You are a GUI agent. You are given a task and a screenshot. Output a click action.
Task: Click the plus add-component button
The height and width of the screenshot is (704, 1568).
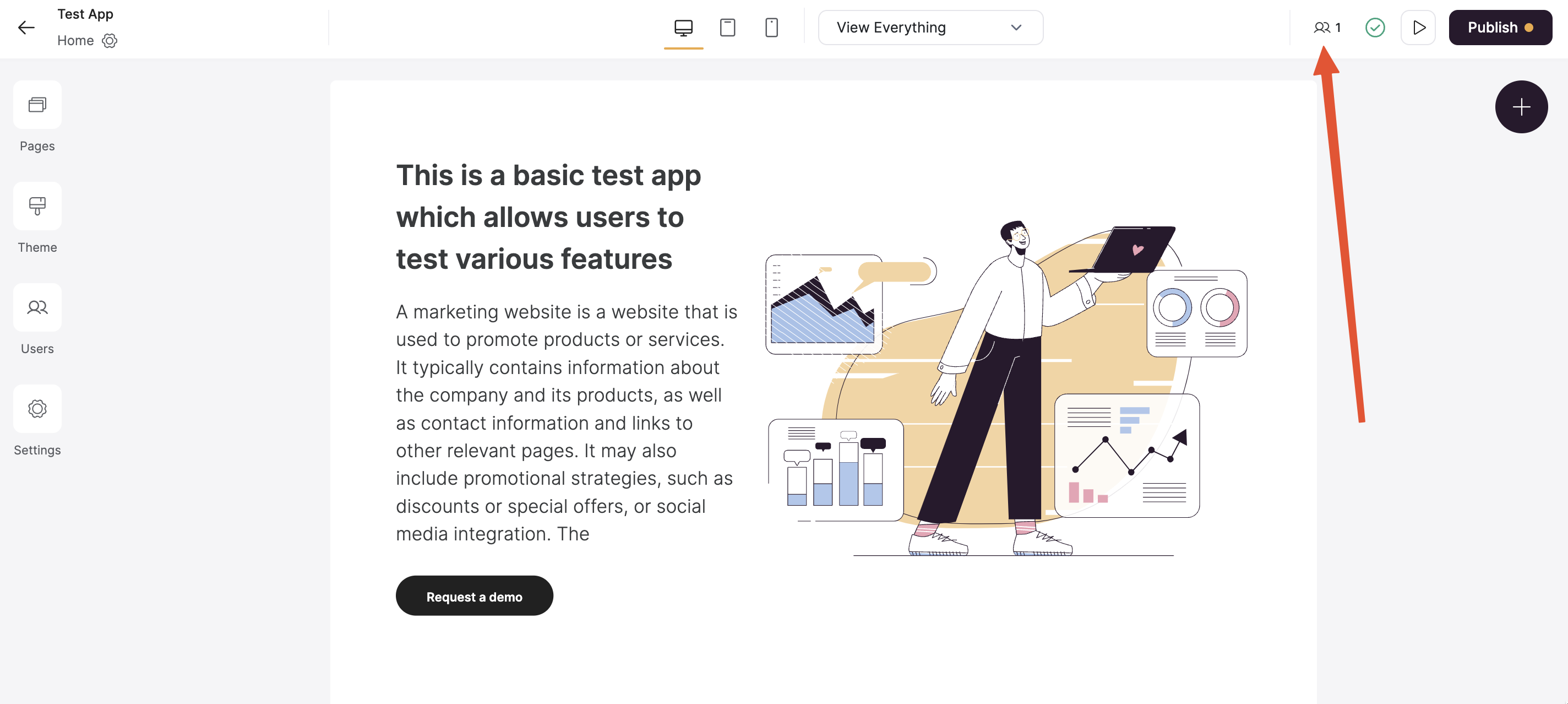[x=1521, y=107]
